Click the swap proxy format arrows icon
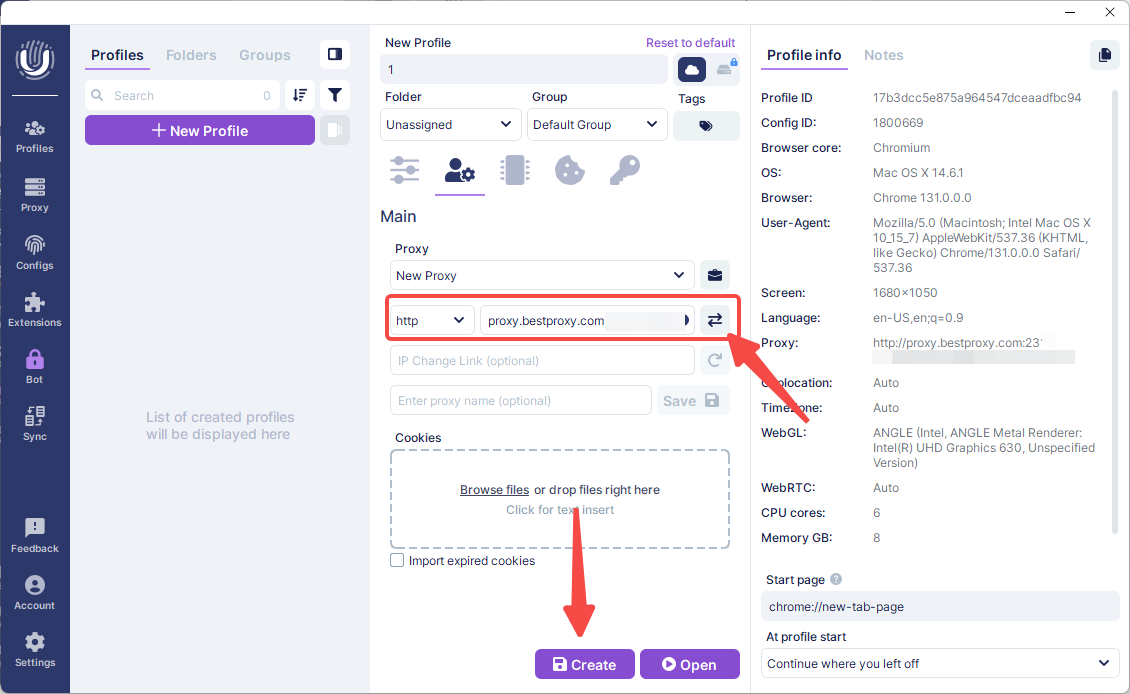 pos(714,320)
